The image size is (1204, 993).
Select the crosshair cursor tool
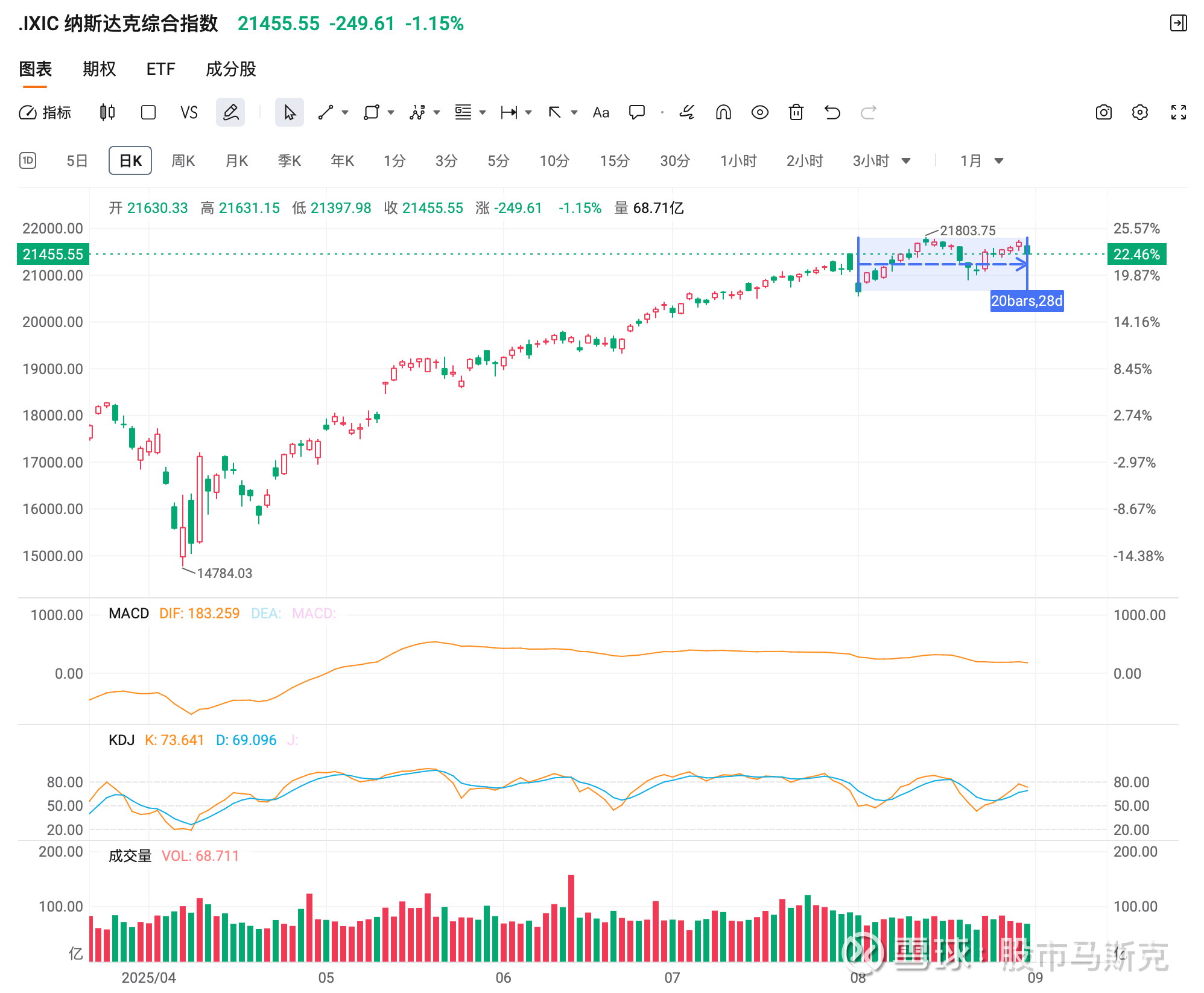pos(289,112)
